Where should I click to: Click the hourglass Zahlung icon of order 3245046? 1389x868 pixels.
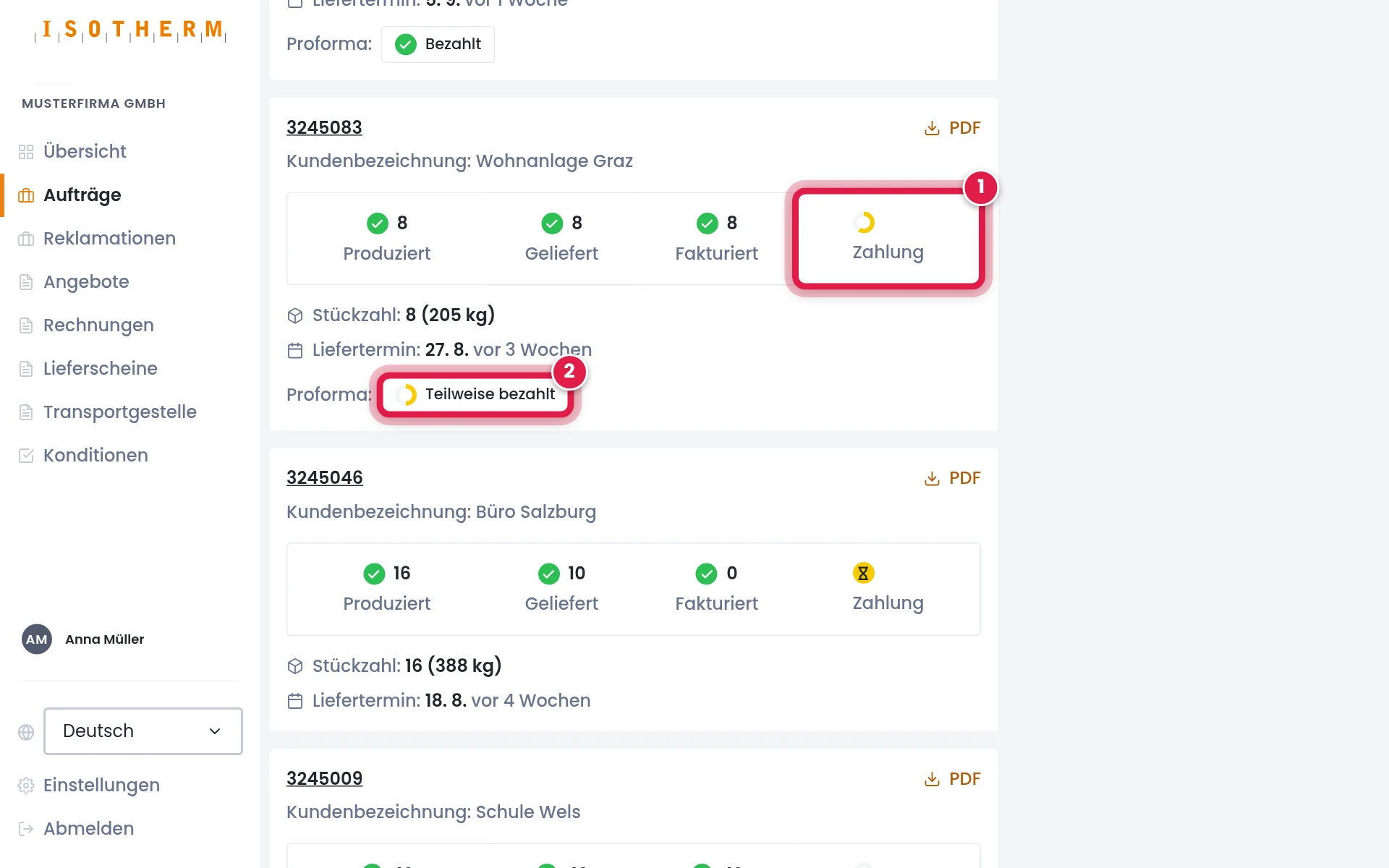pos(863,573)
